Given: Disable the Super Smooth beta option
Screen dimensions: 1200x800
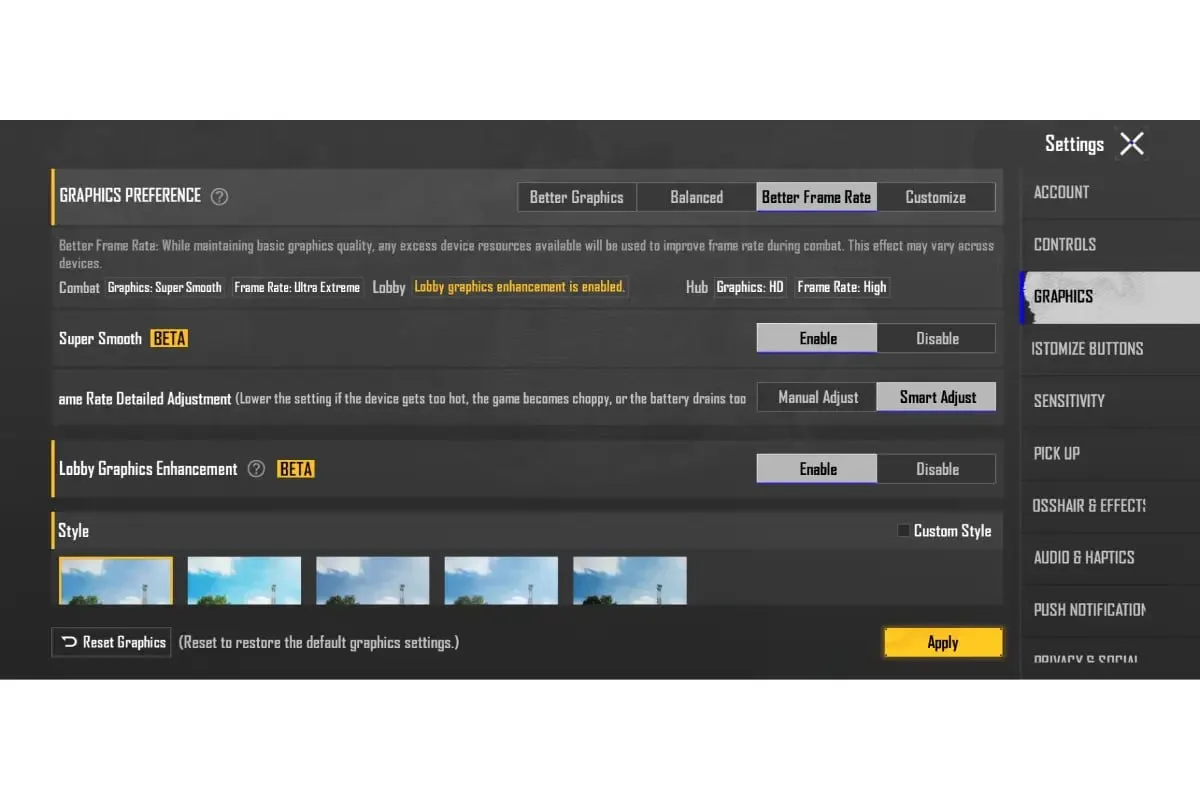Looking at the screenshot, I should 937,338.
